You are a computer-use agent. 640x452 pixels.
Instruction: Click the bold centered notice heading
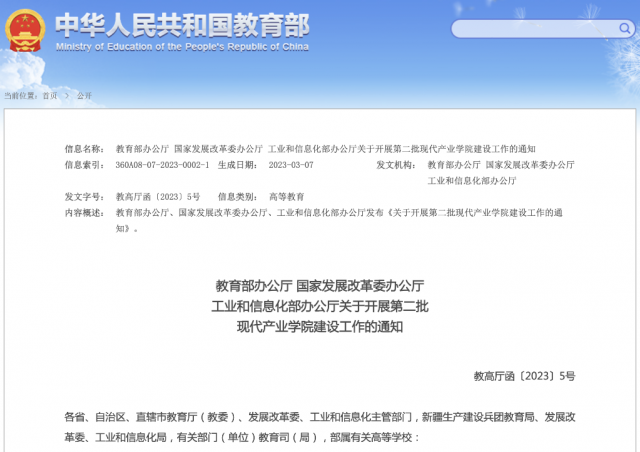point(320,305)
